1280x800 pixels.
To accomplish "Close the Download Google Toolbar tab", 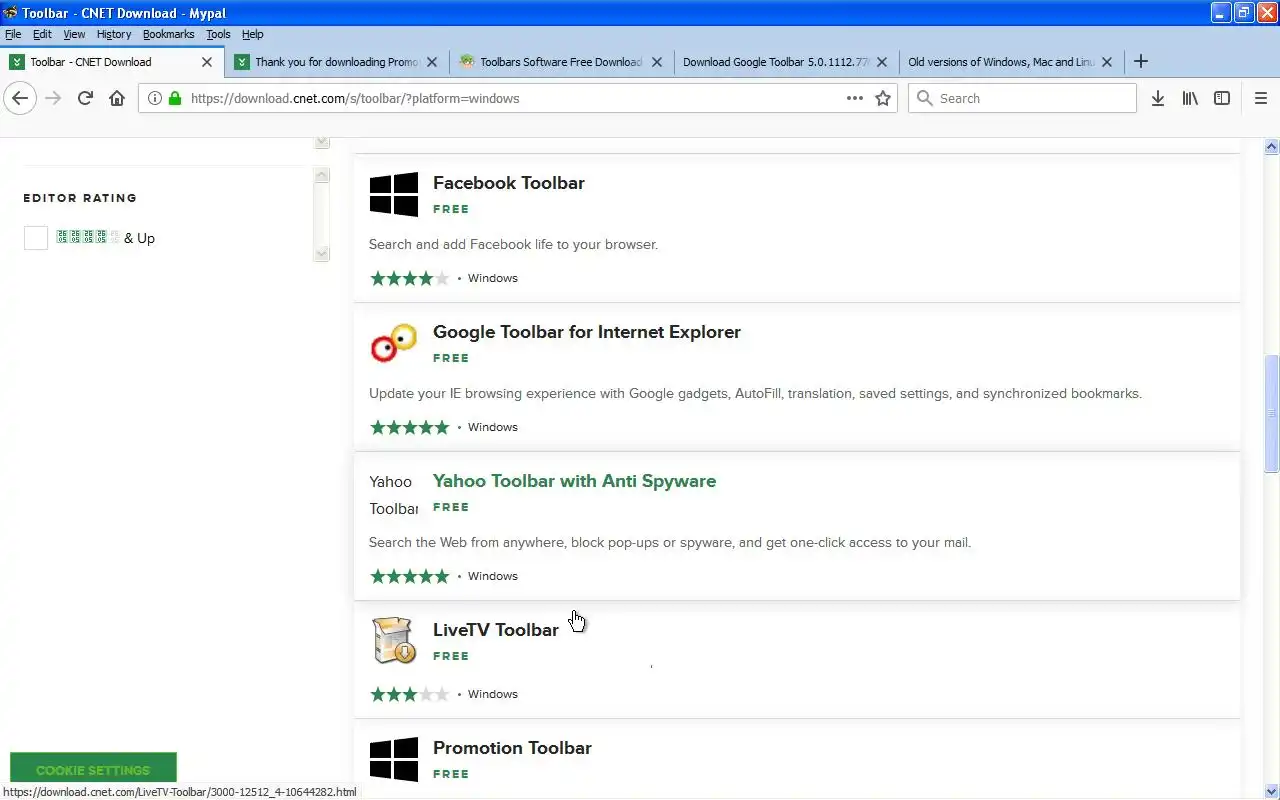I will click(x=882, y=61).
